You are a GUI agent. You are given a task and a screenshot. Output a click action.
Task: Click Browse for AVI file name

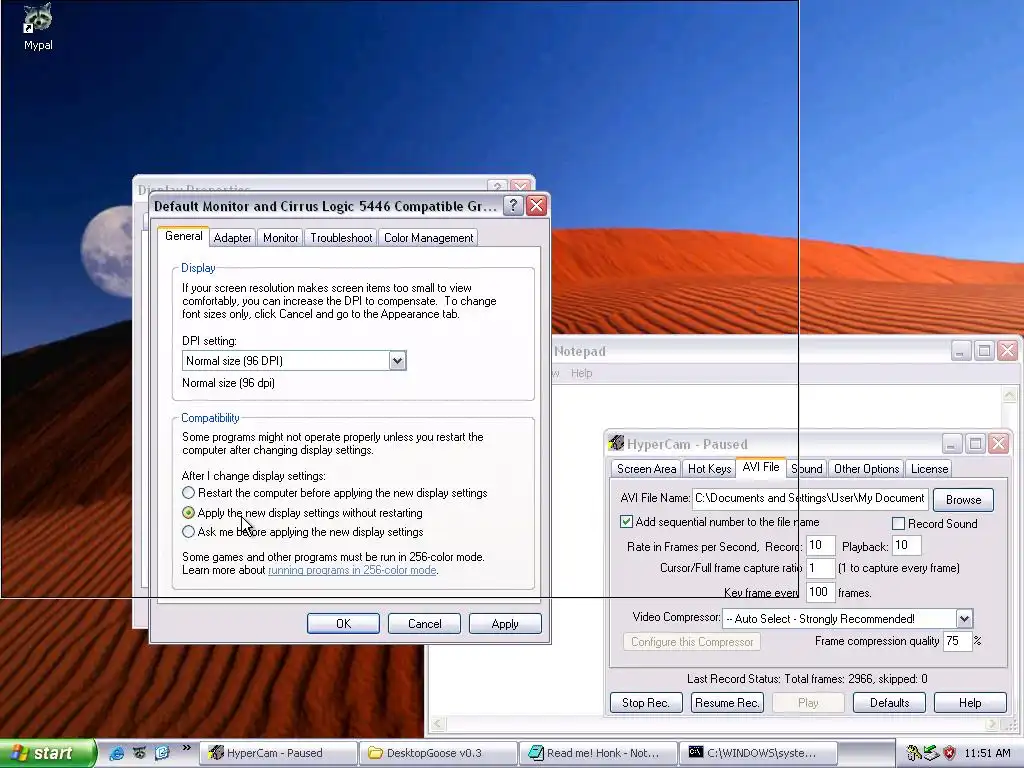963,500
